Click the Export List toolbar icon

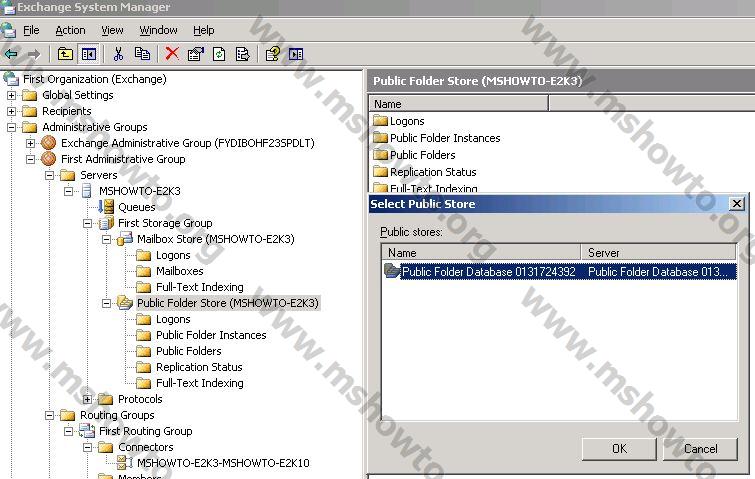(x=243, y=54)
